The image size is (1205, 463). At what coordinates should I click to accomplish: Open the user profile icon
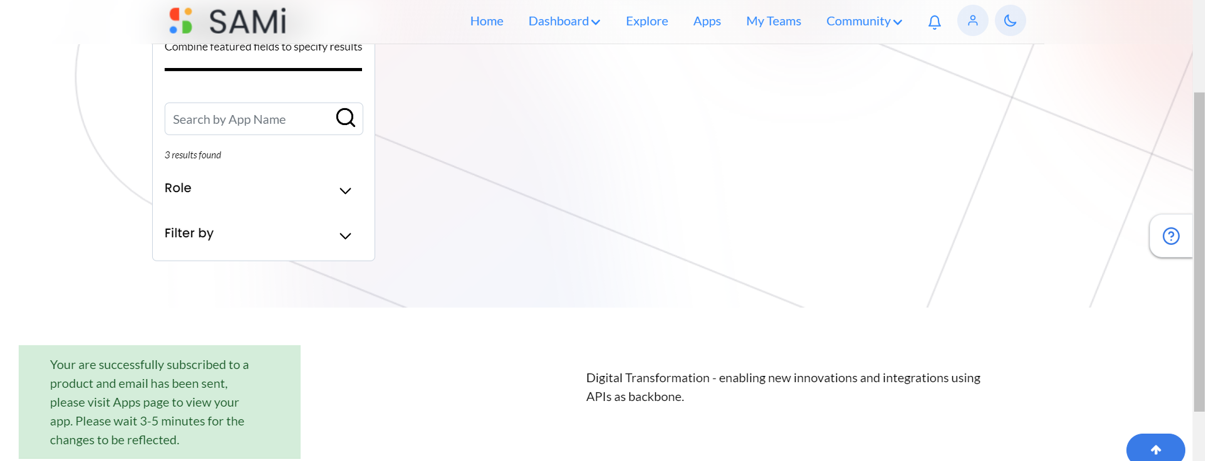[x=972, y=21]
